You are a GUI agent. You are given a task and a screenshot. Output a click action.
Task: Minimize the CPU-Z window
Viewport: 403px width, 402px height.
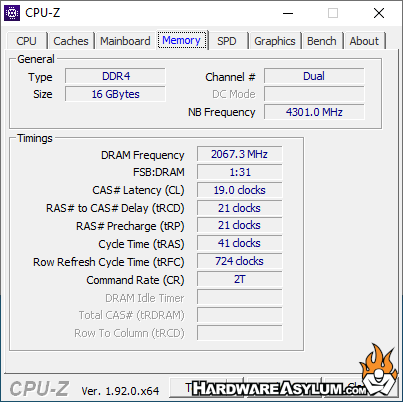click(288, 13)
